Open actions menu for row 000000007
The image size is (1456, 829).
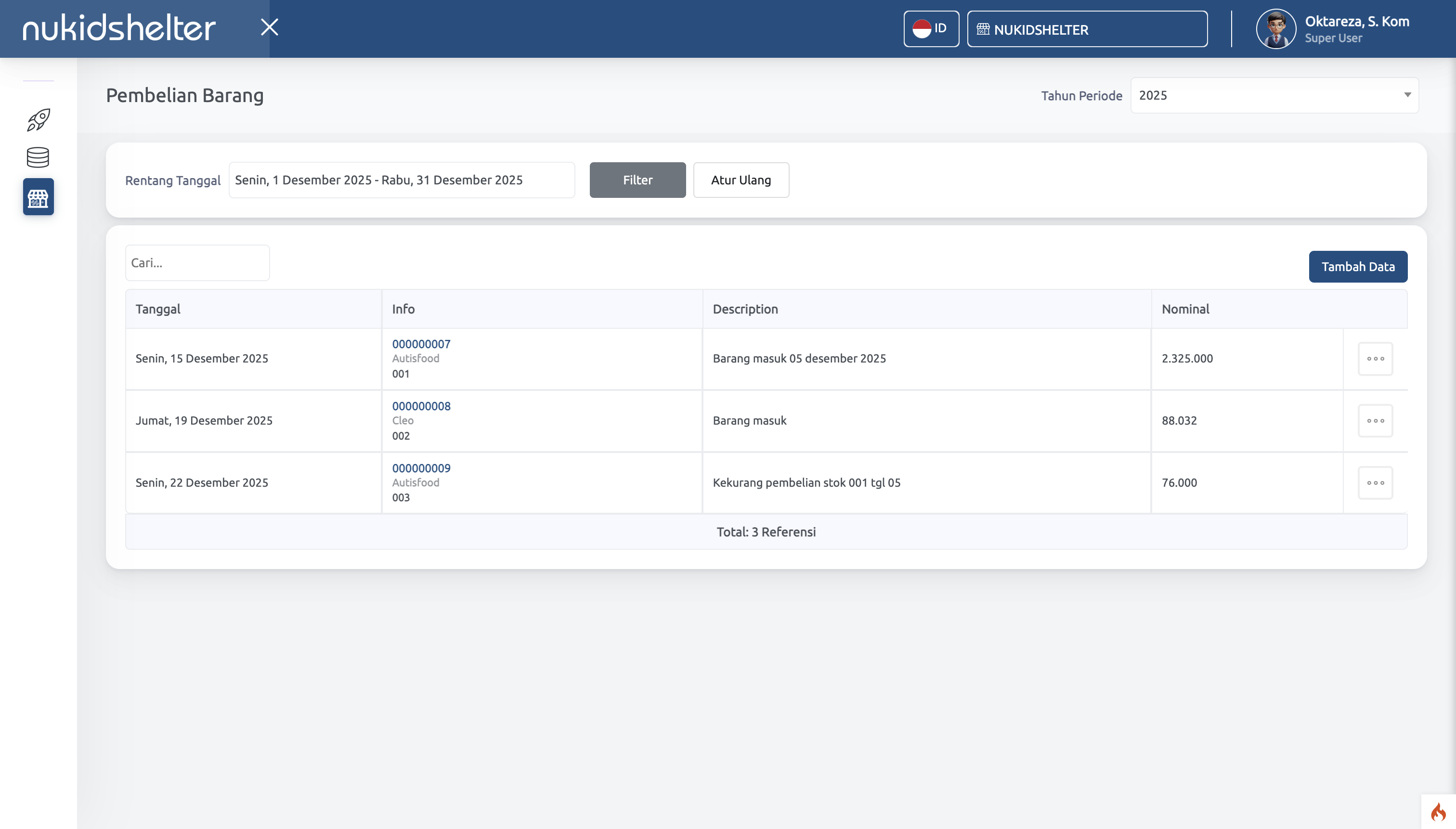pos(1375,359)
